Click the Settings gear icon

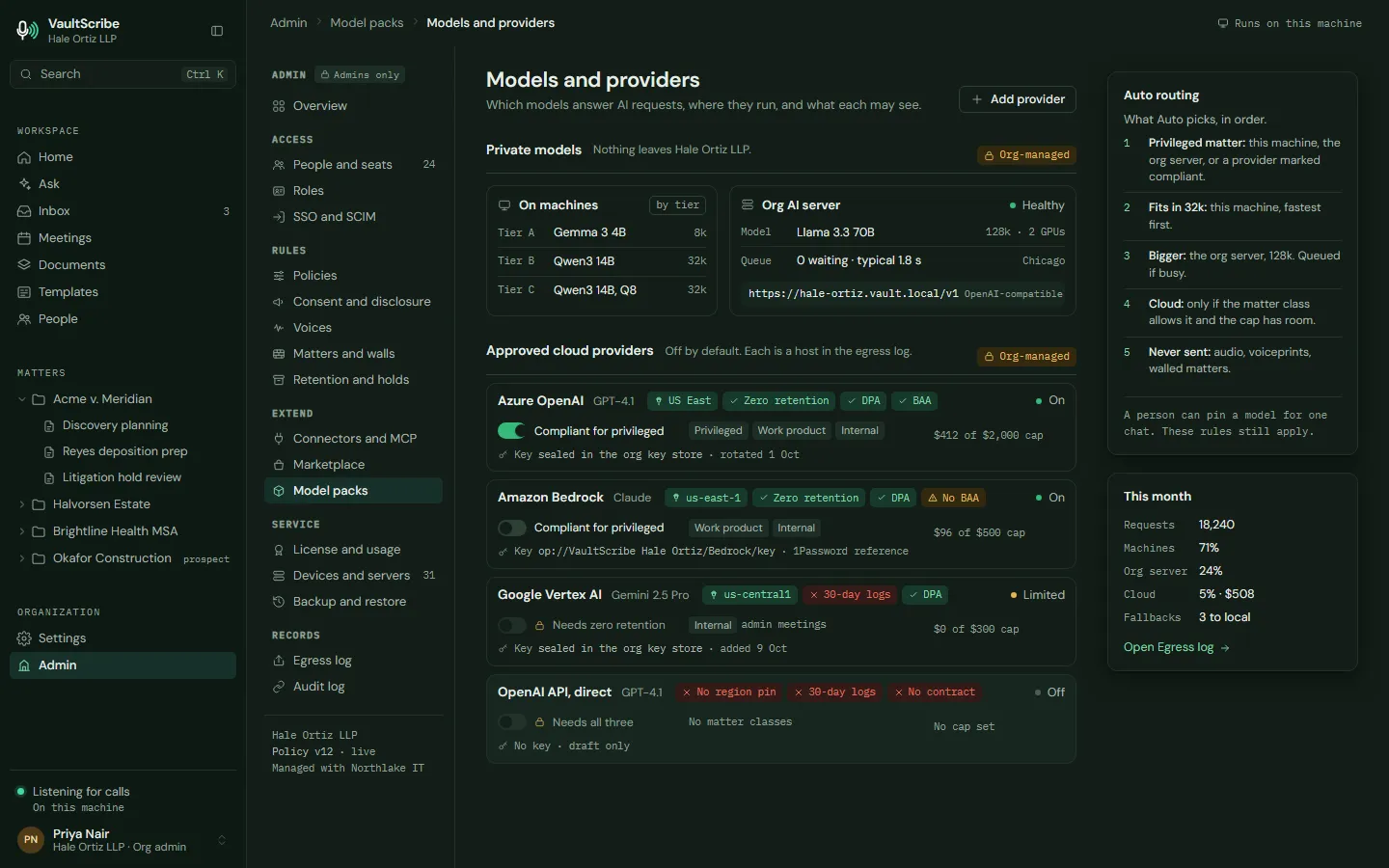[24, 638]
